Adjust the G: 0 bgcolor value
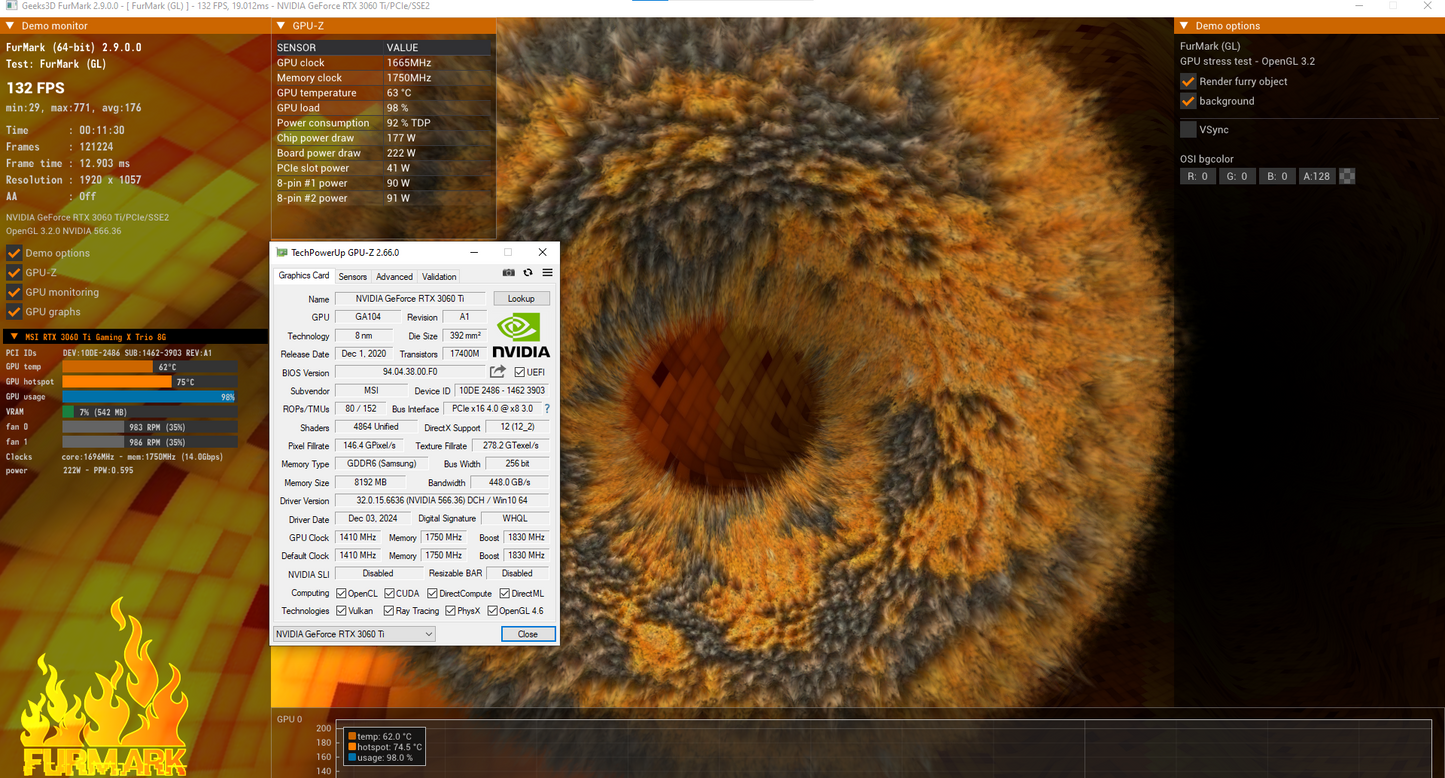 (1237, 176)
